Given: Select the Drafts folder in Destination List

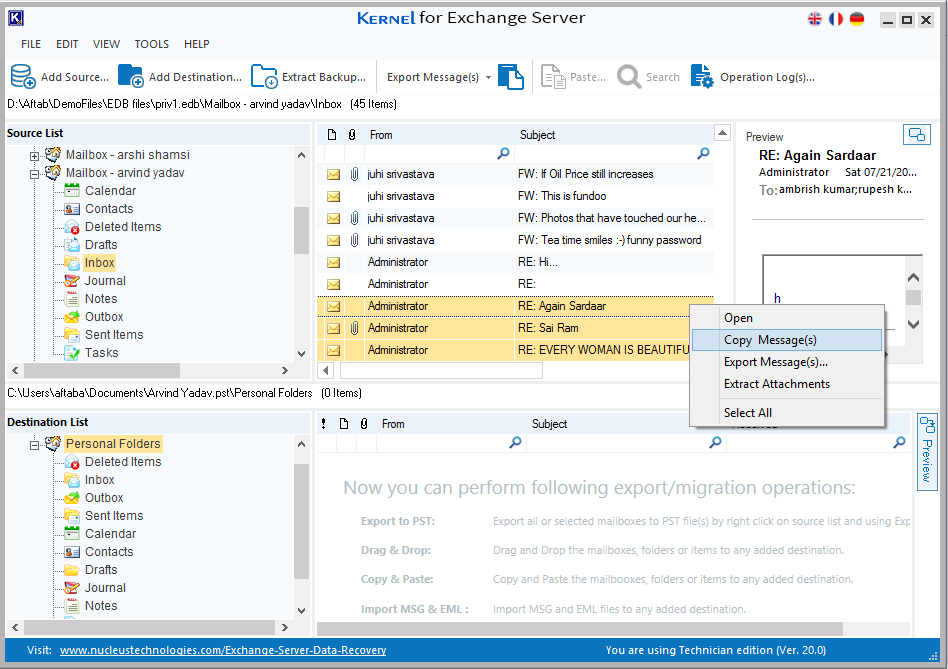Looking at the screenshot, I should [101, 570].
